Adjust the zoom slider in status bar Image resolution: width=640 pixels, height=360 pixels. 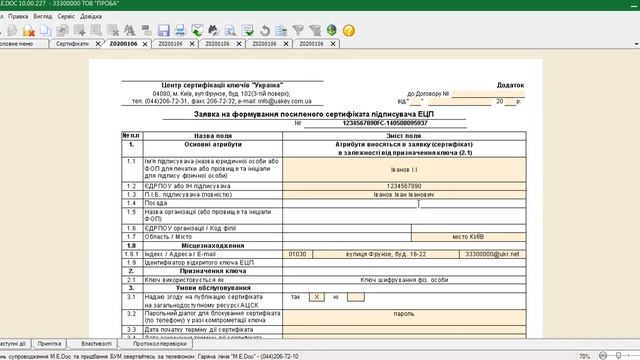tap(618, 356)
